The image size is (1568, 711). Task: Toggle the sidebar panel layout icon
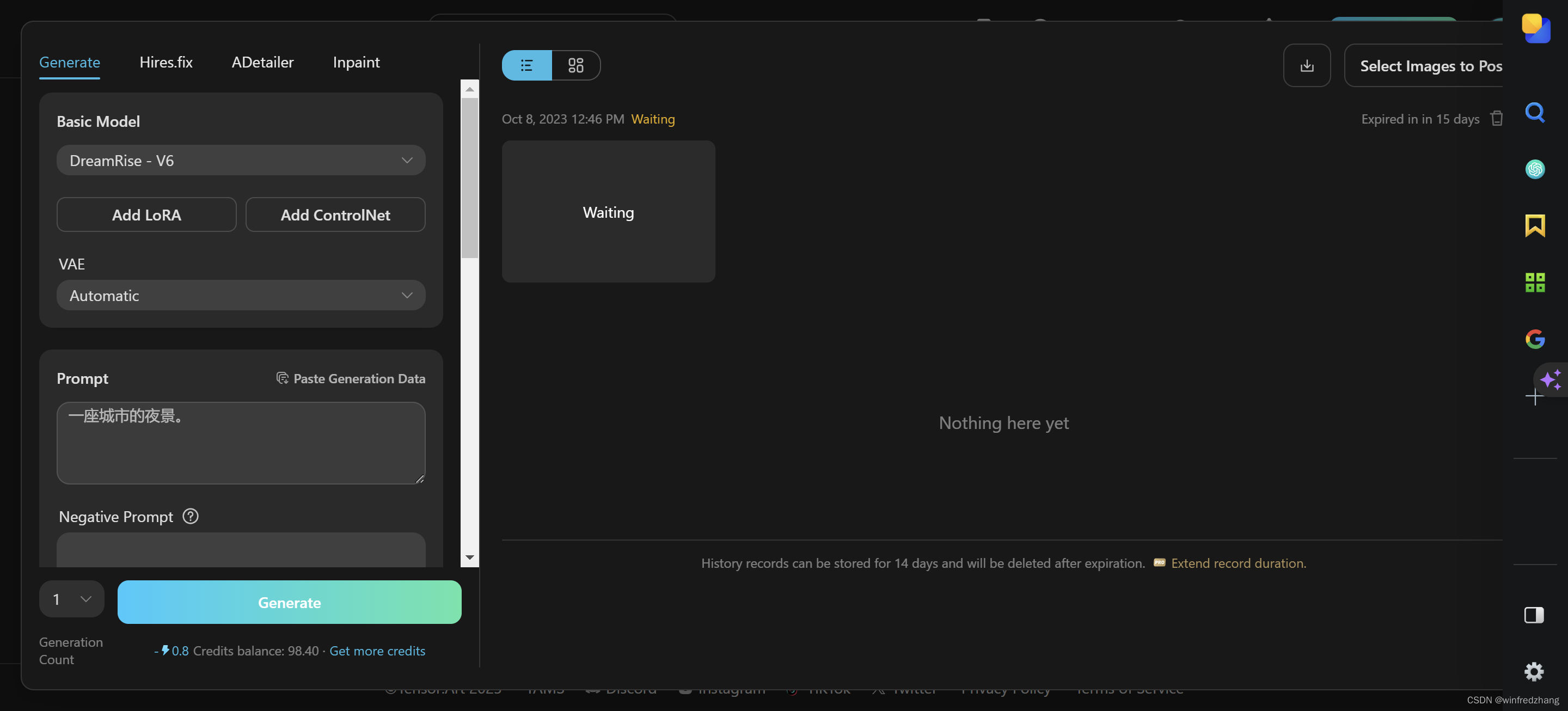coord(1533,615)
